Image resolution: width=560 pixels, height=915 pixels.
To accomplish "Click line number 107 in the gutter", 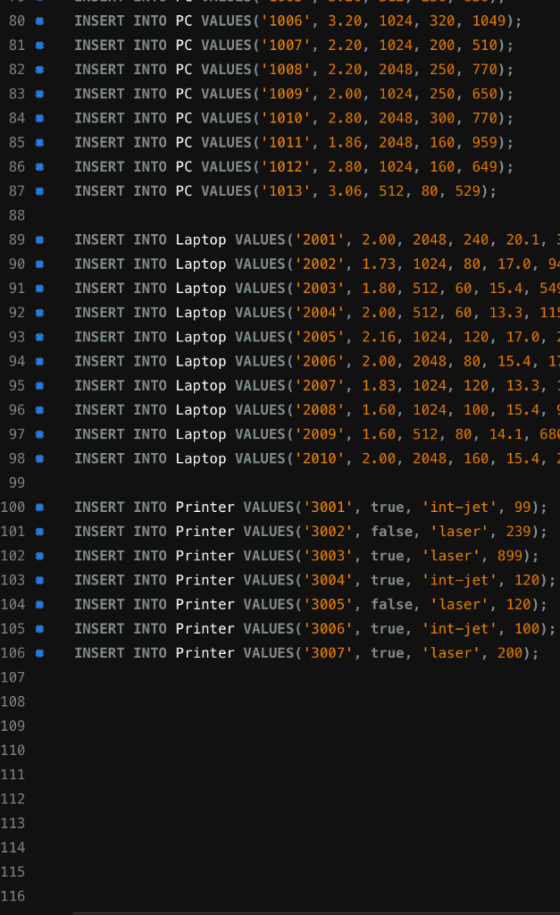I will [x=13, y=677].
